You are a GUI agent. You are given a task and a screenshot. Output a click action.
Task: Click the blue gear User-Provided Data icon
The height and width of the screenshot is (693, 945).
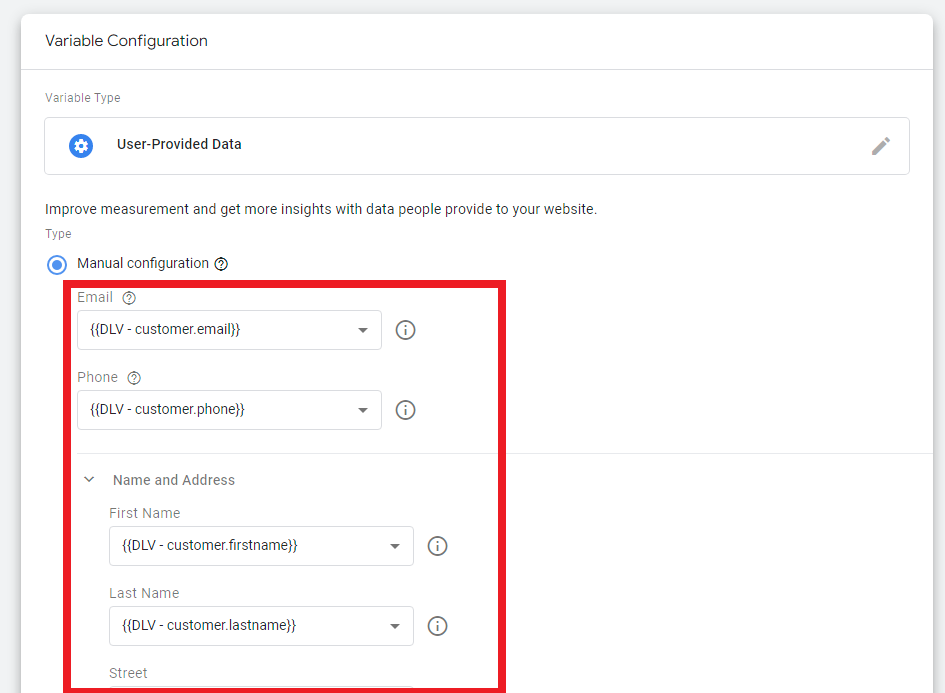[81, 146]
